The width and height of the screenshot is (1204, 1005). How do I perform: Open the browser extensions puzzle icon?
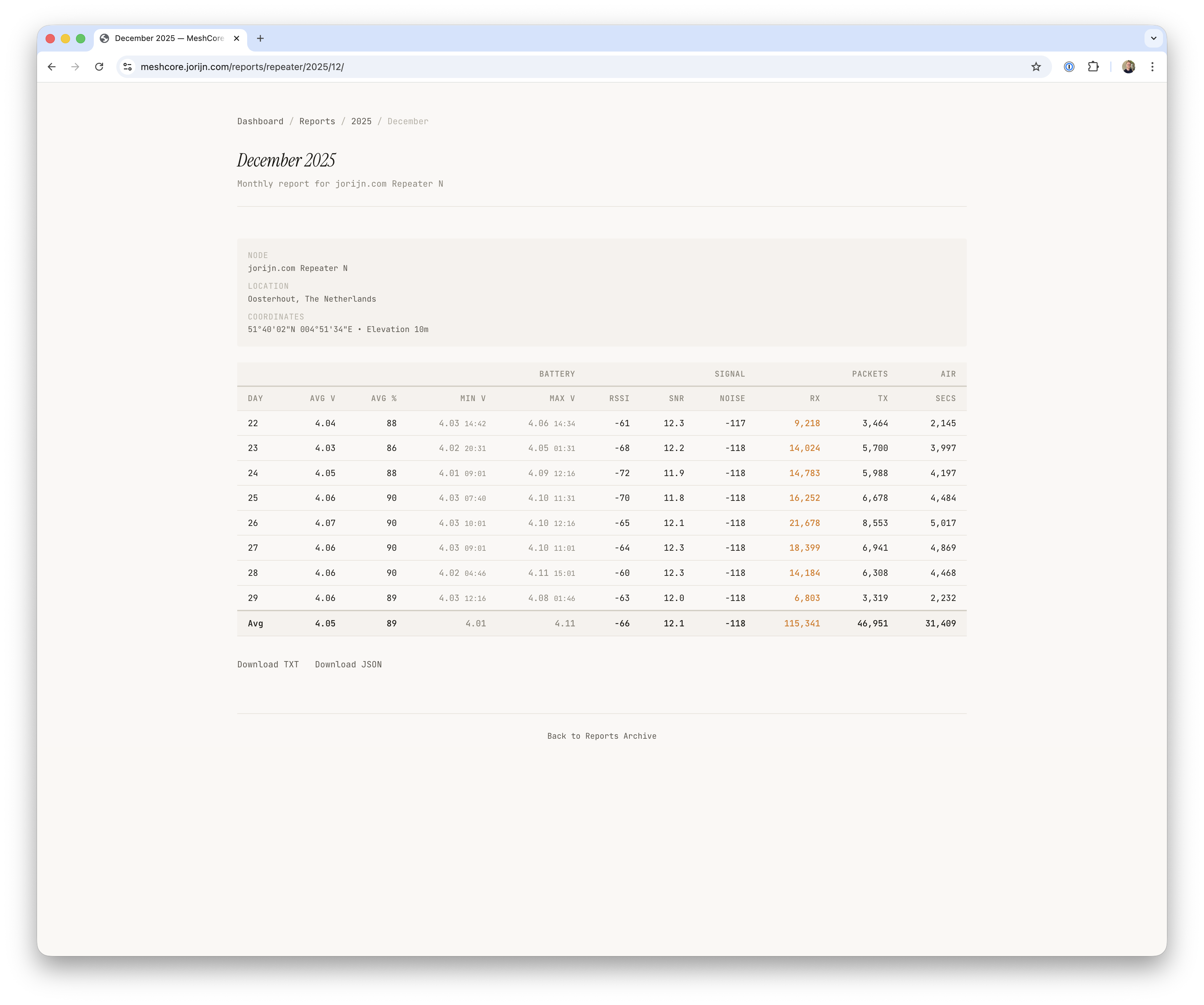1094,66
